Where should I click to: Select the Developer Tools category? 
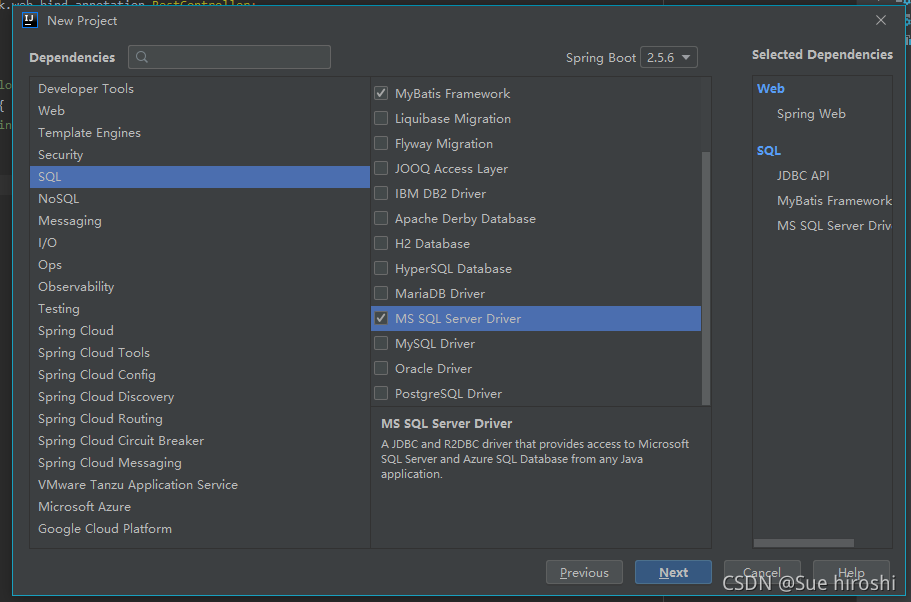click(x=200, y=89)
